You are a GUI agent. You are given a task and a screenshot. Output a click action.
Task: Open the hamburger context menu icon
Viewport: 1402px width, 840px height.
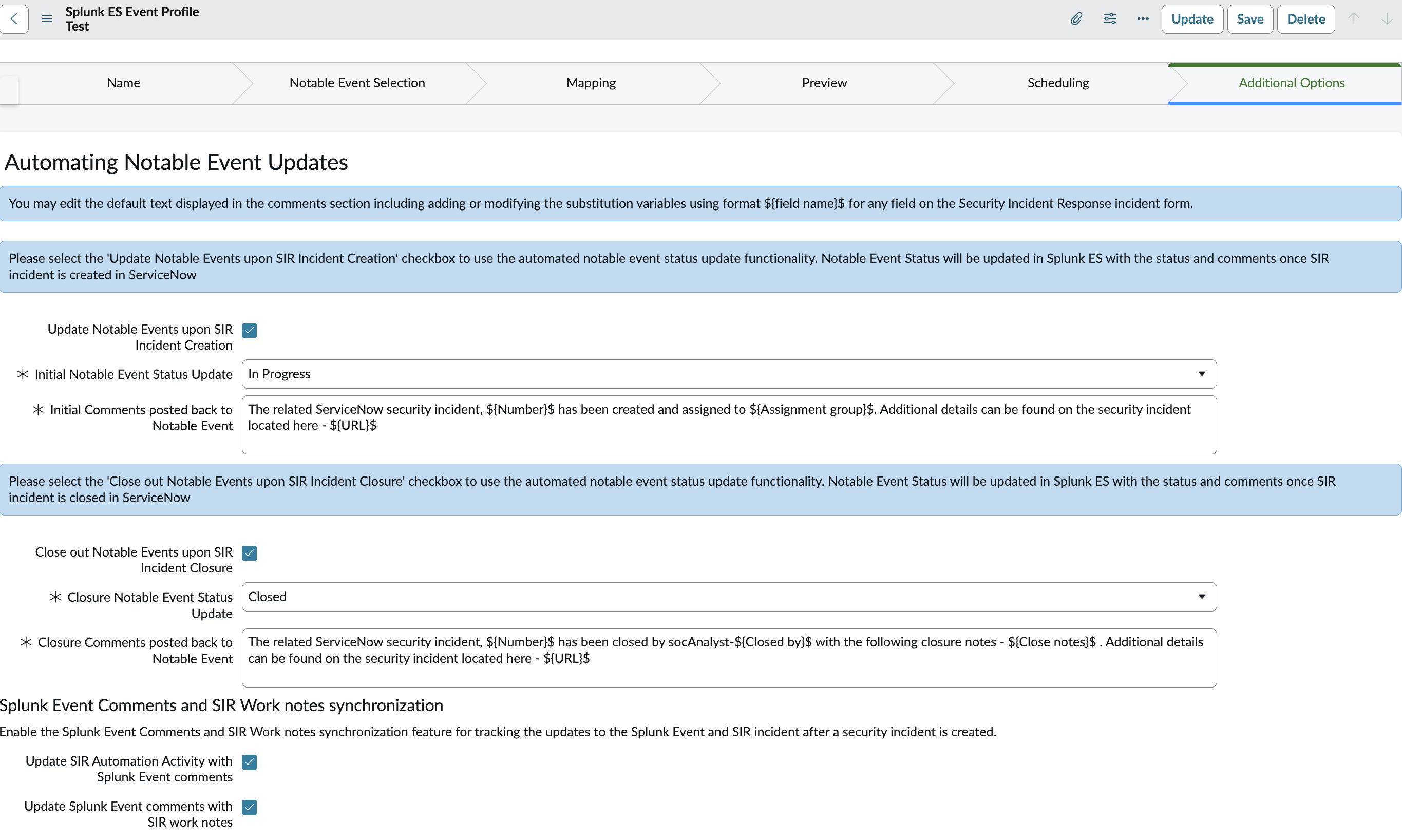point(47,18)
